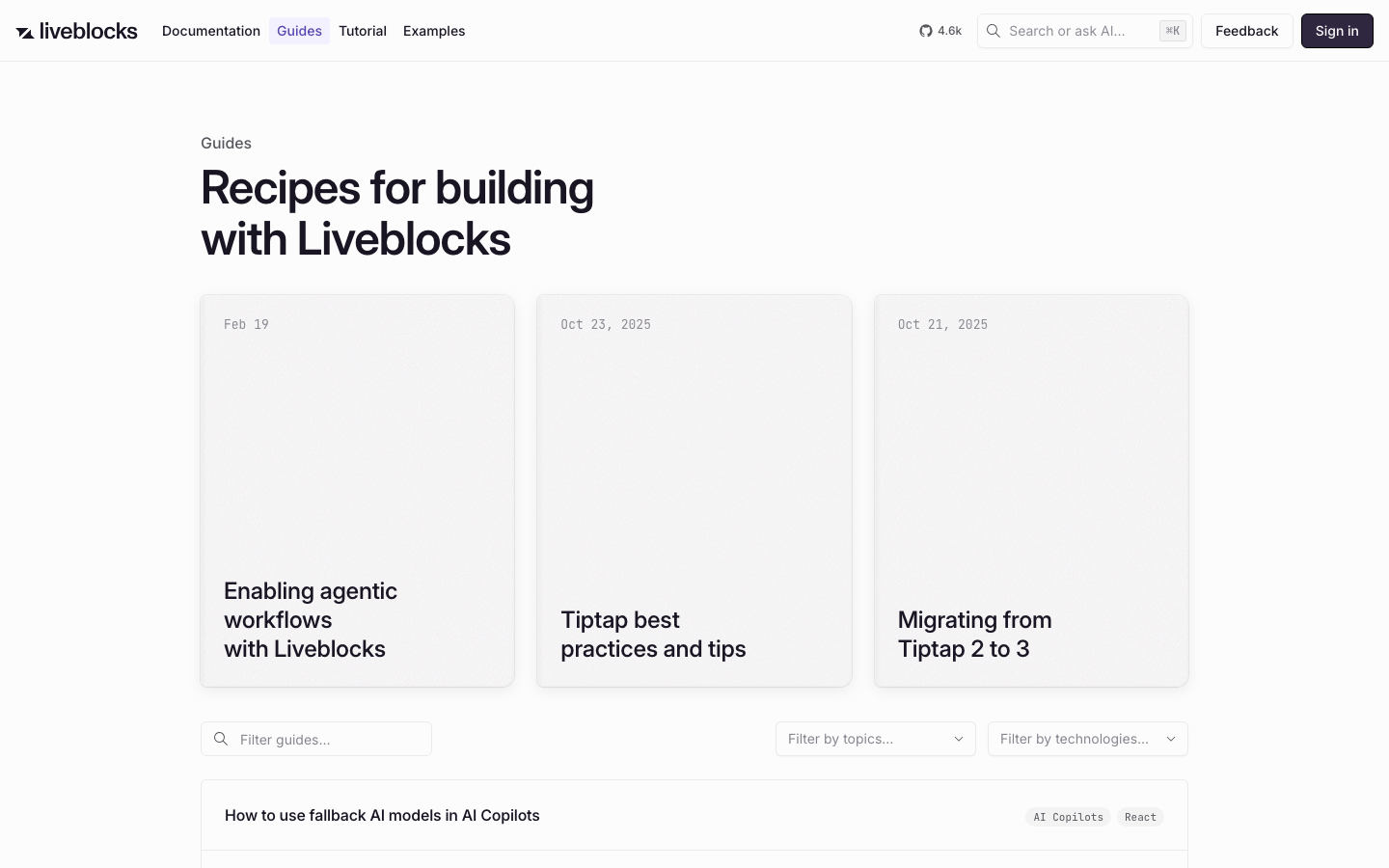
Task: Open the Filter by topics dropdown
Action: click(x=876, y=739)
